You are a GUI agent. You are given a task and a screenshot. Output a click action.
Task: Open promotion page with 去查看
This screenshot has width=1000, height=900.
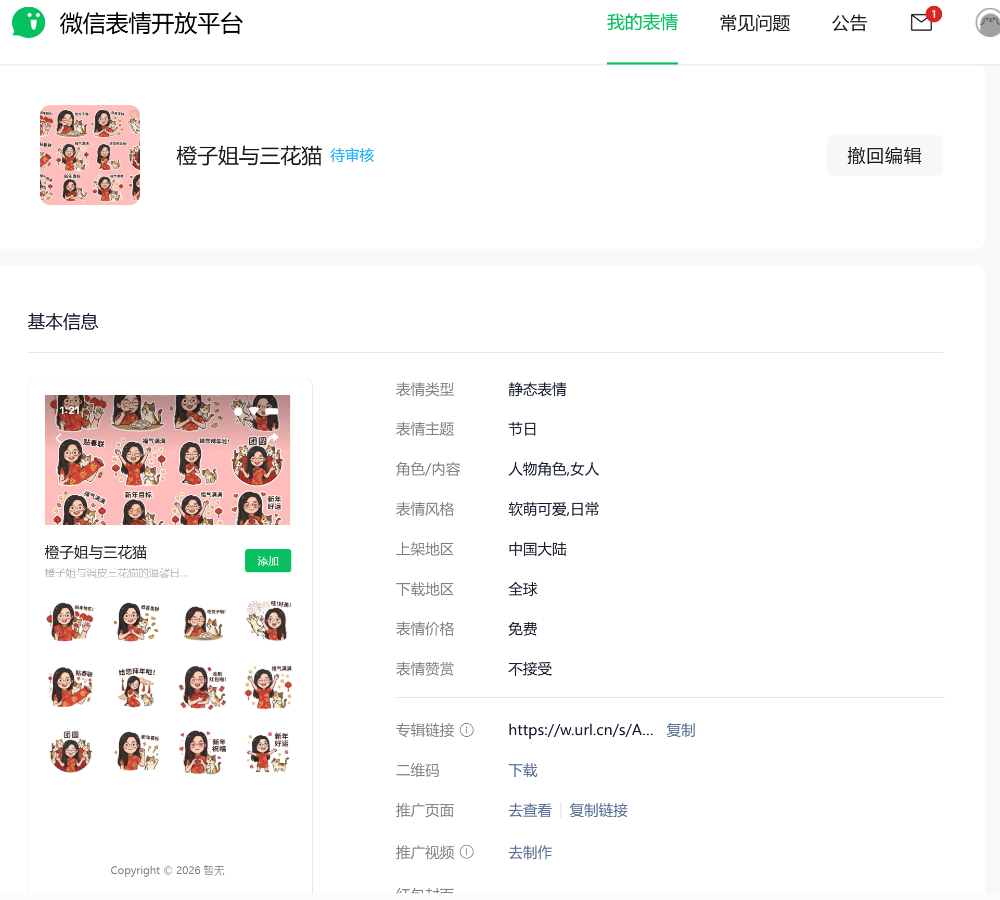click(x=530, y=810)
